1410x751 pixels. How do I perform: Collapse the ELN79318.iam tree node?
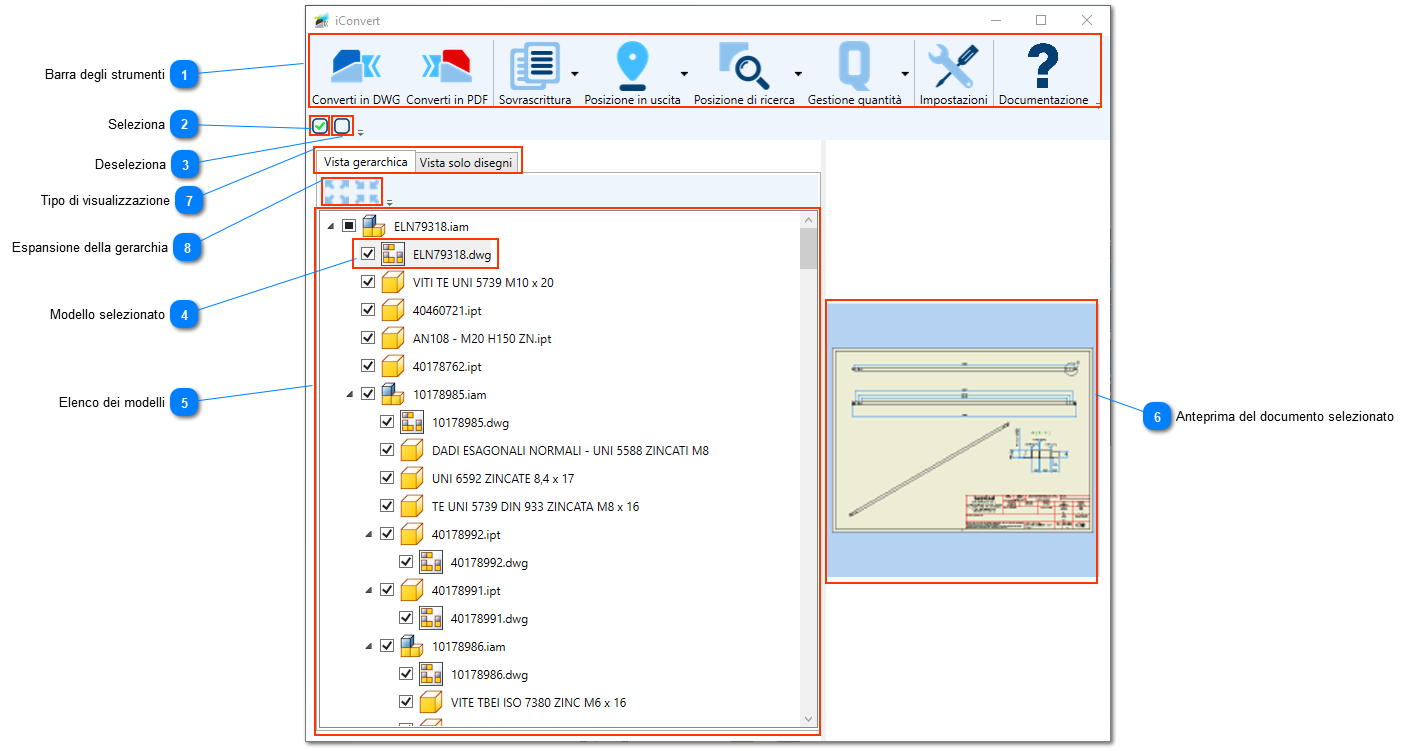pos(331,227)
